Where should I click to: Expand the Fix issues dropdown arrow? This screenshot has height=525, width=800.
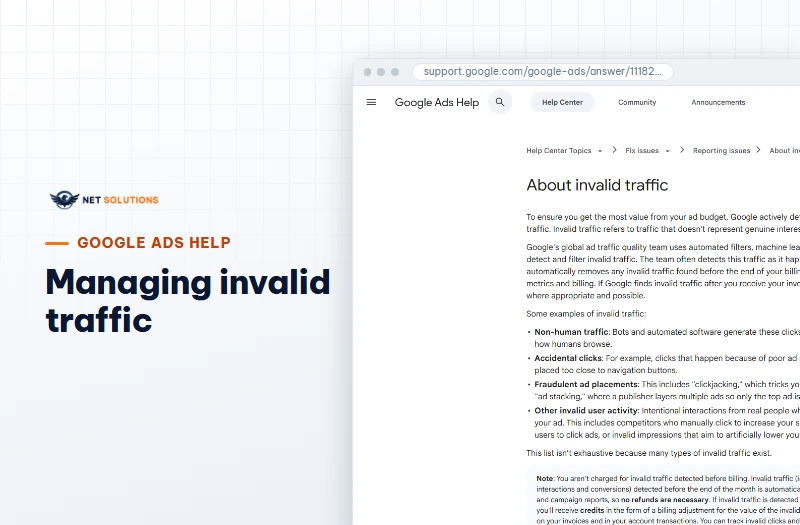667,151
